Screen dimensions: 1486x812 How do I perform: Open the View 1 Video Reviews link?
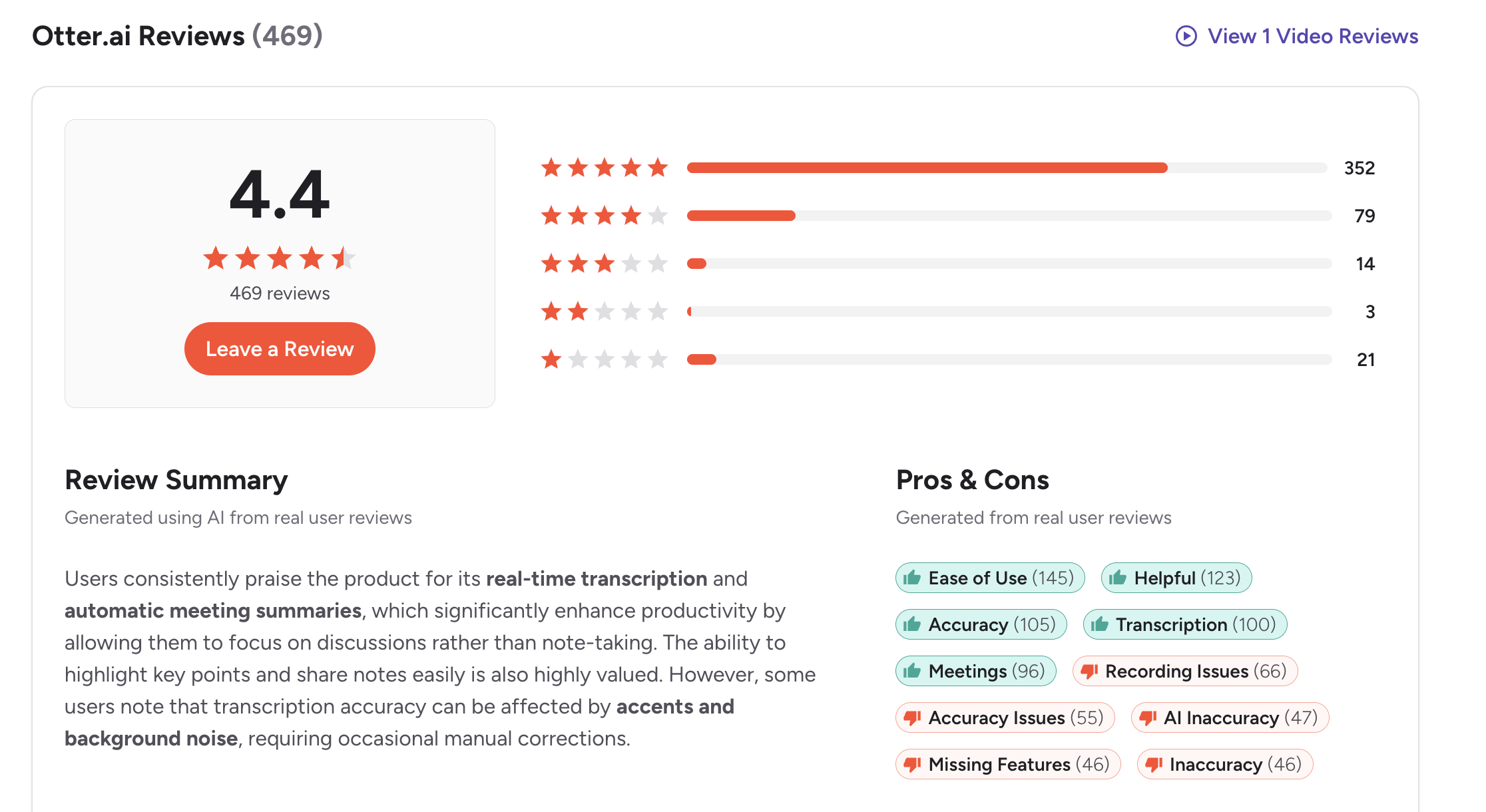click(x=1312, y=36)
